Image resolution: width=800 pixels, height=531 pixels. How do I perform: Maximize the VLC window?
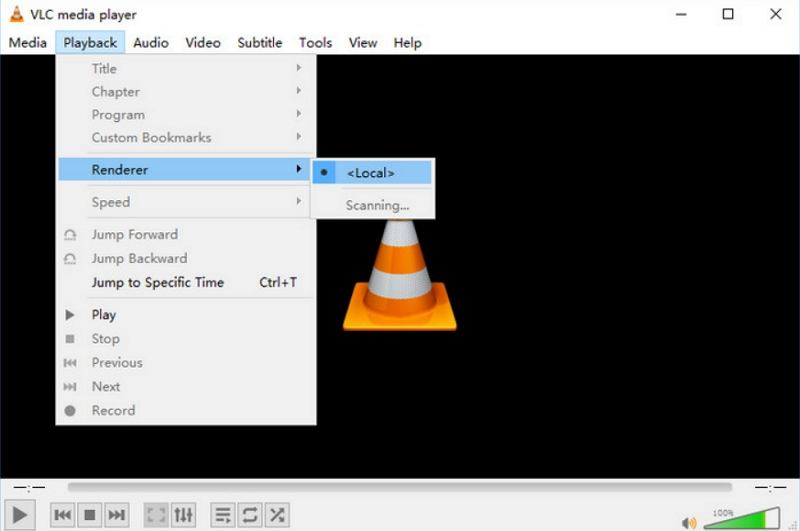click(x=728, y=14)
